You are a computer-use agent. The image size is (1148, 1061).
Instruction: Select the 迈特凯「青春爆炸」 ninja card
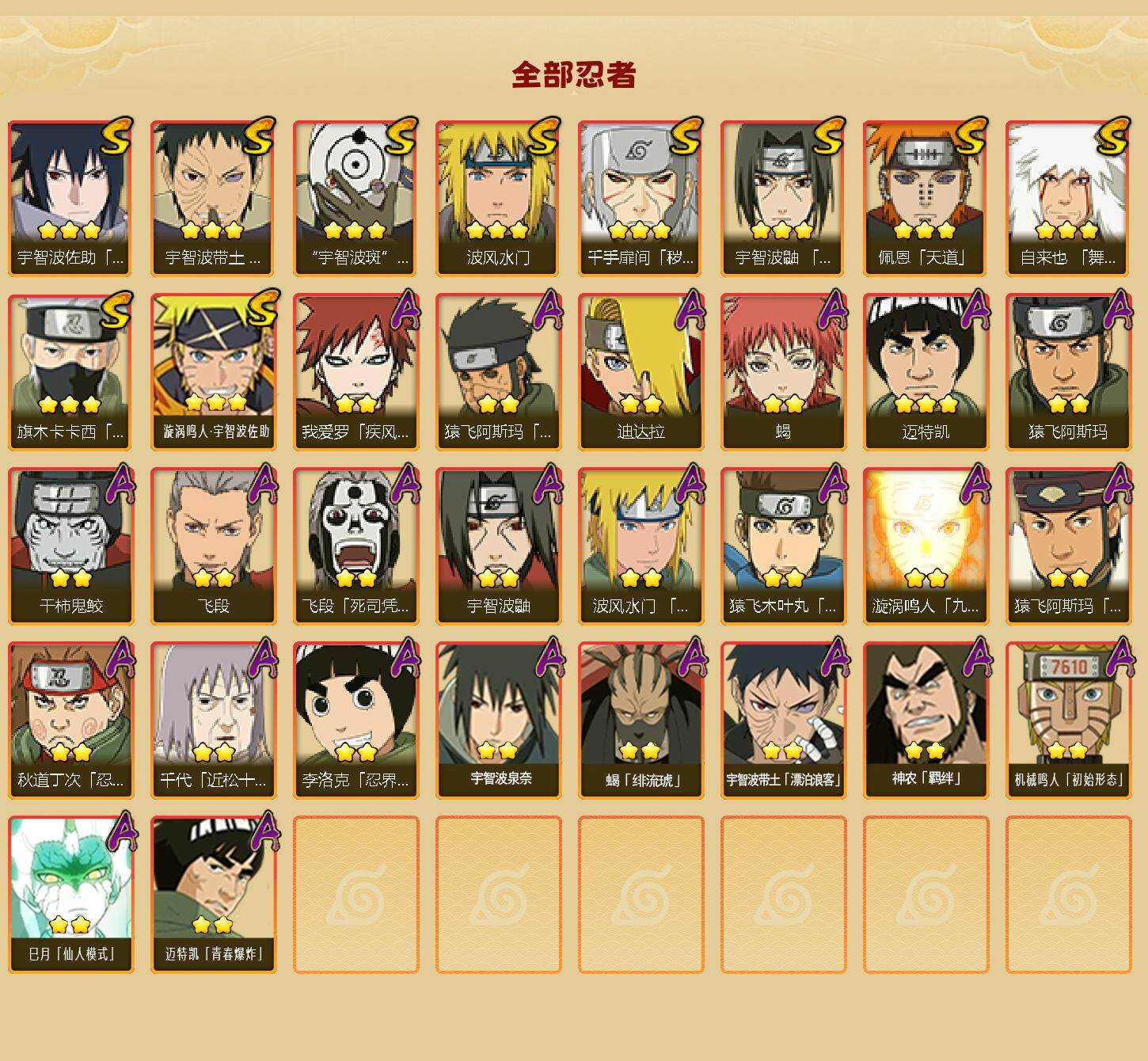point(213,895)
